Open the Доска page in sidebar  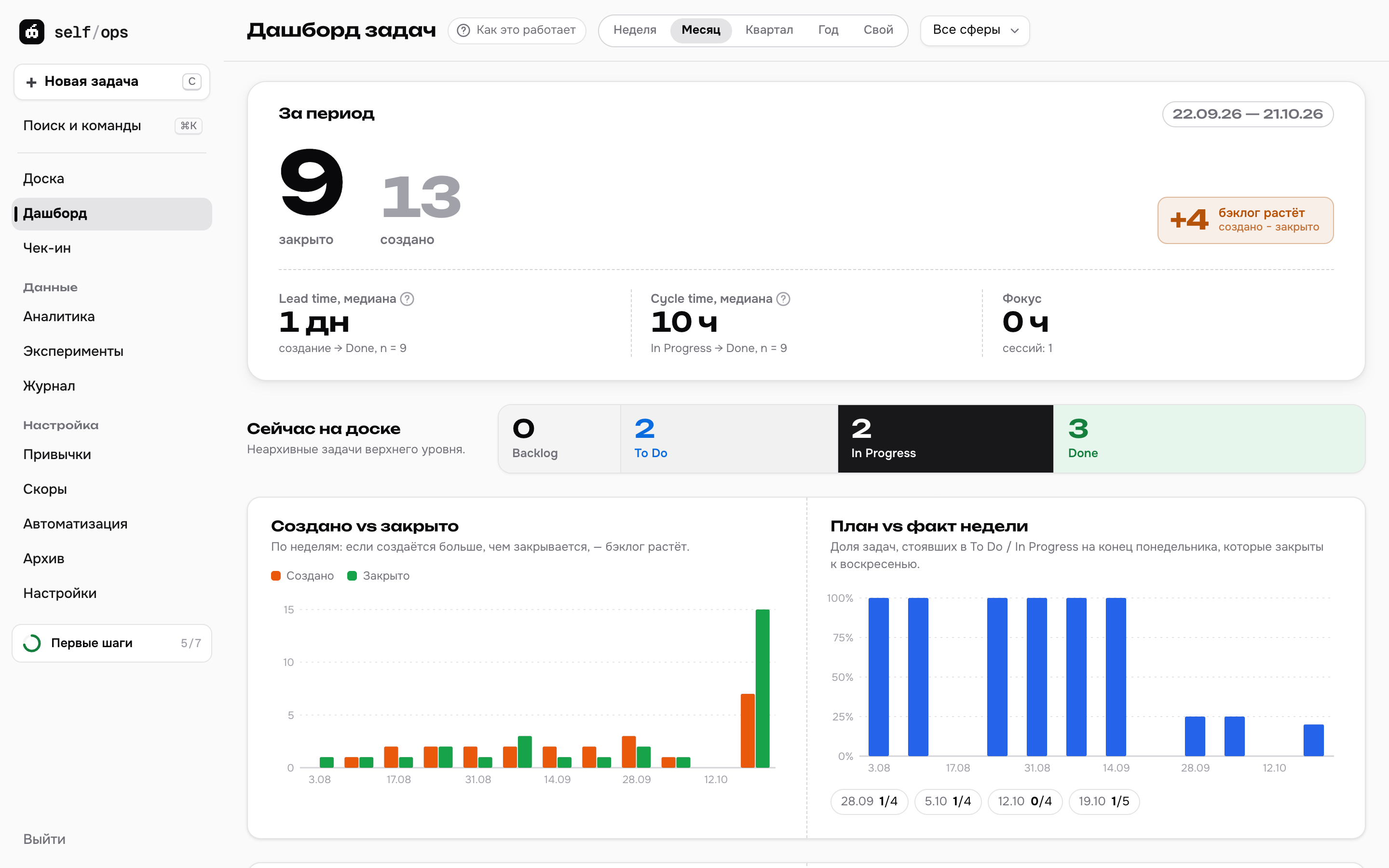coord(112,178)
